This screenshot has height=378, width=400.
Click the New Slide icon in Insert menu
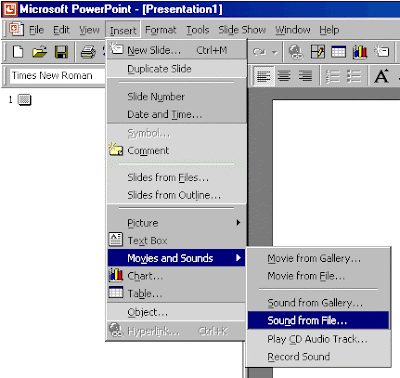[116, 48]
